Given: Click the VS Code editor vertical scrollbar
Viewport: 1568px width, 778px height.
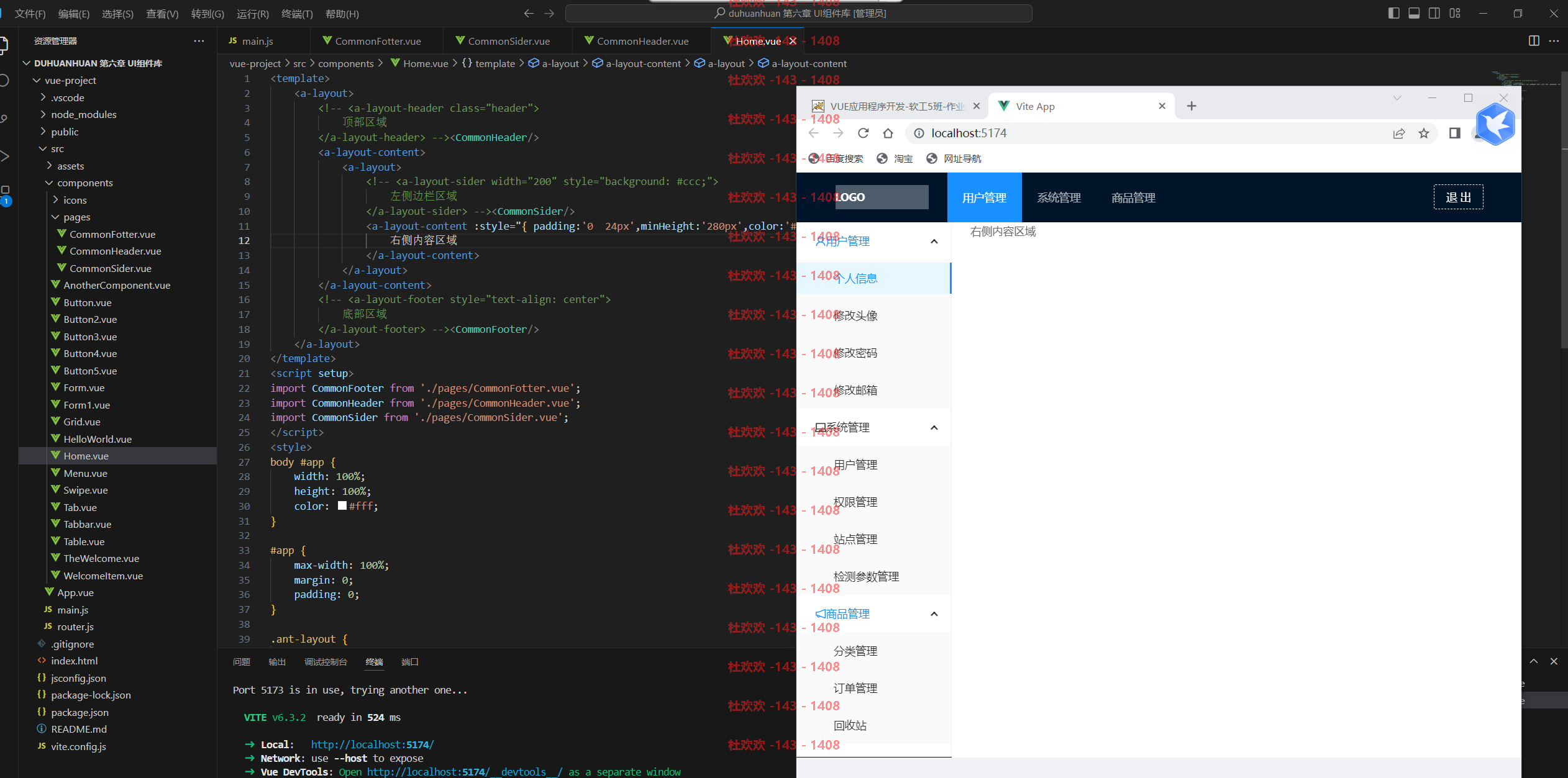Looking at the screenshot, I should [1564, 211].
